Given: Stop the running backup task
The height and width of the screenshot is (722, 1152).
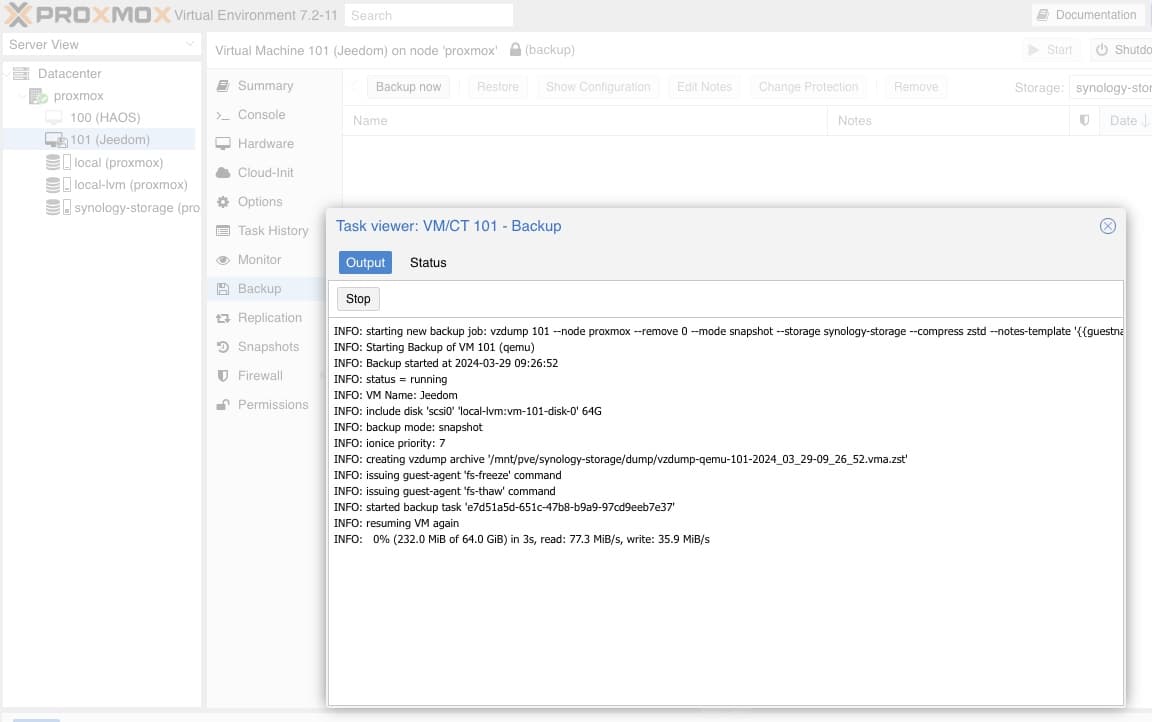Looking at the screenshot, I should (x=358, y=299).
